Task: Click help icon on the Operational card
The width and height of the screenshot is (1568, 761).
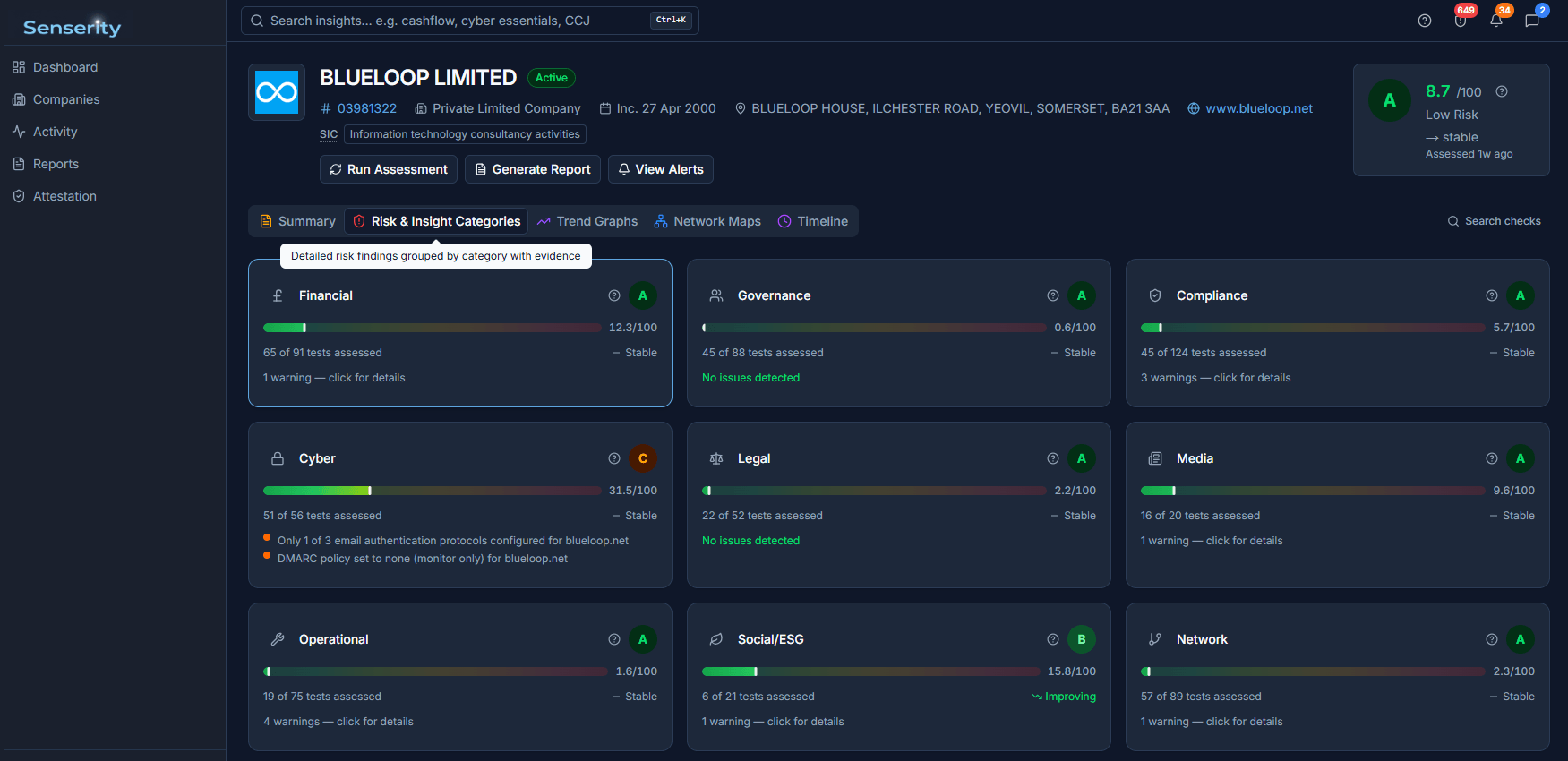Action: (x=614, y=639)
